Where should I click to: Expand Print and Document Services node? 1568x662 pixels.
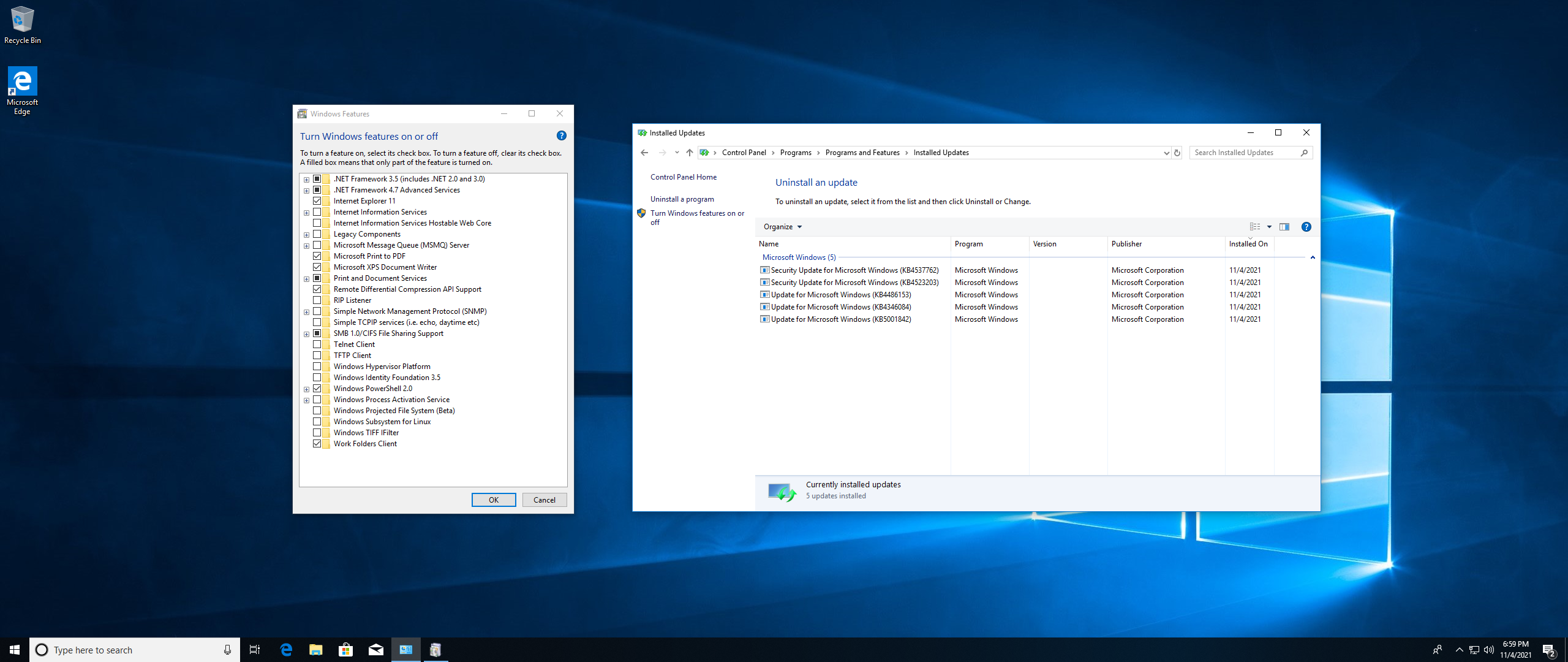pyautogui.click(x=307, y=279)
